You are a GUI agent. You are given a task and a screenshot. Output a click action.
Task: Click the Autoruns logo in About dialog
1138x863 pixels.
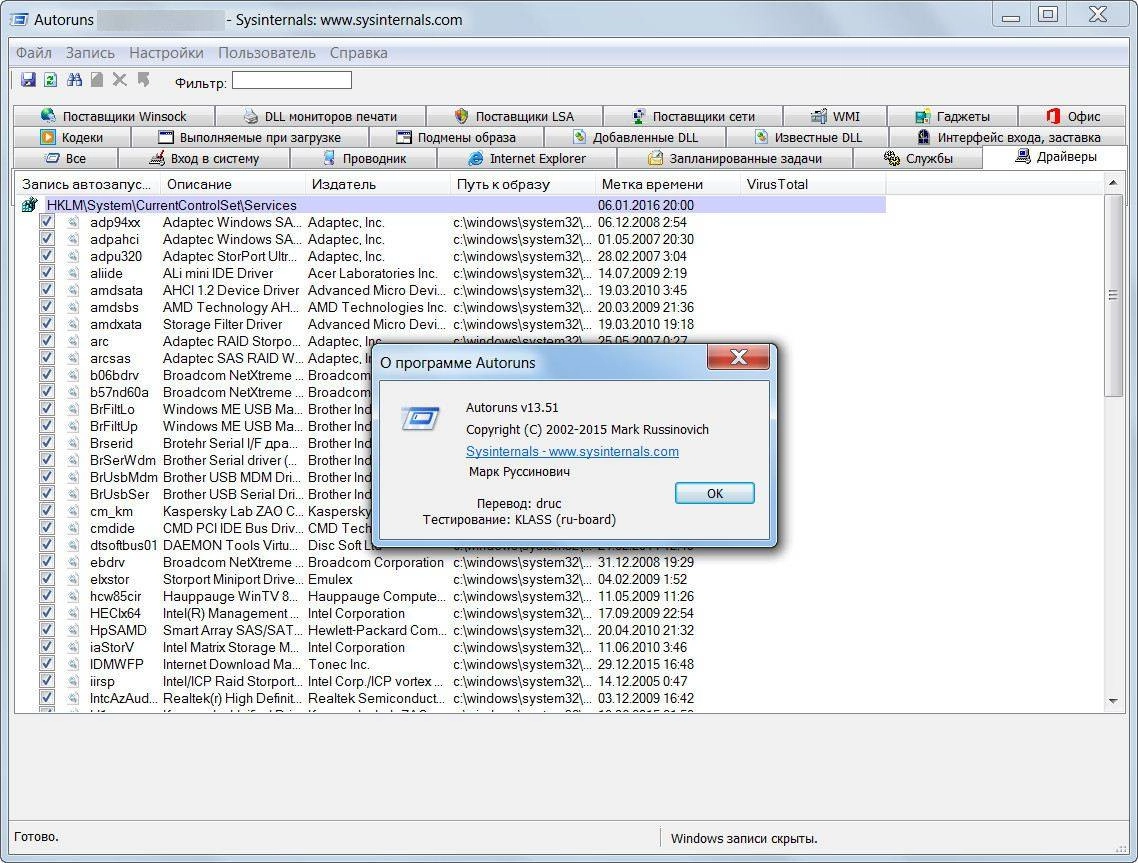click(x=420, y=419)
